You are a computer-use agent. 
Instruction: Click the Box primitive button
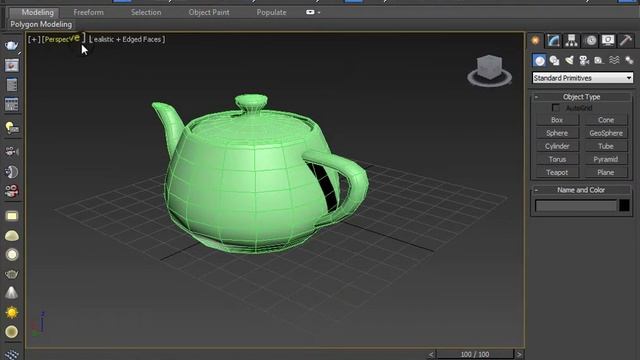coord(557,120)
